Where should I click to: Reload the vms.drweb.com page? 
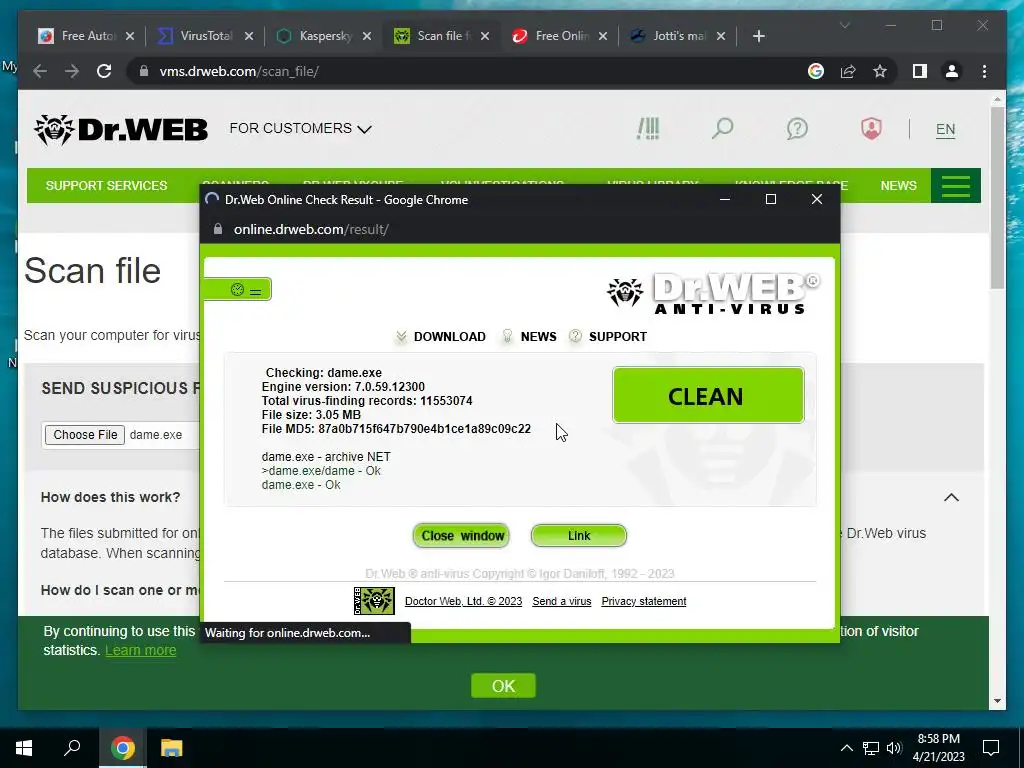104,71
